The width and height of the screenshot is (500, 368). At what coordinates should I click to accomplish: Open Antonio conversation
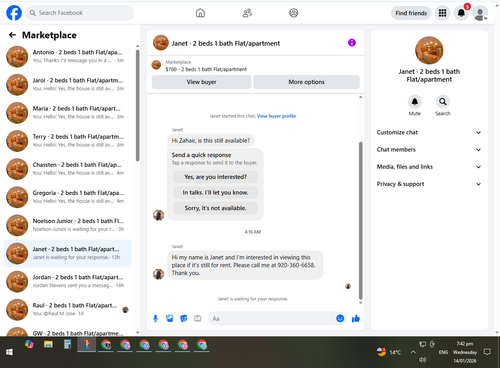(67, 56)
